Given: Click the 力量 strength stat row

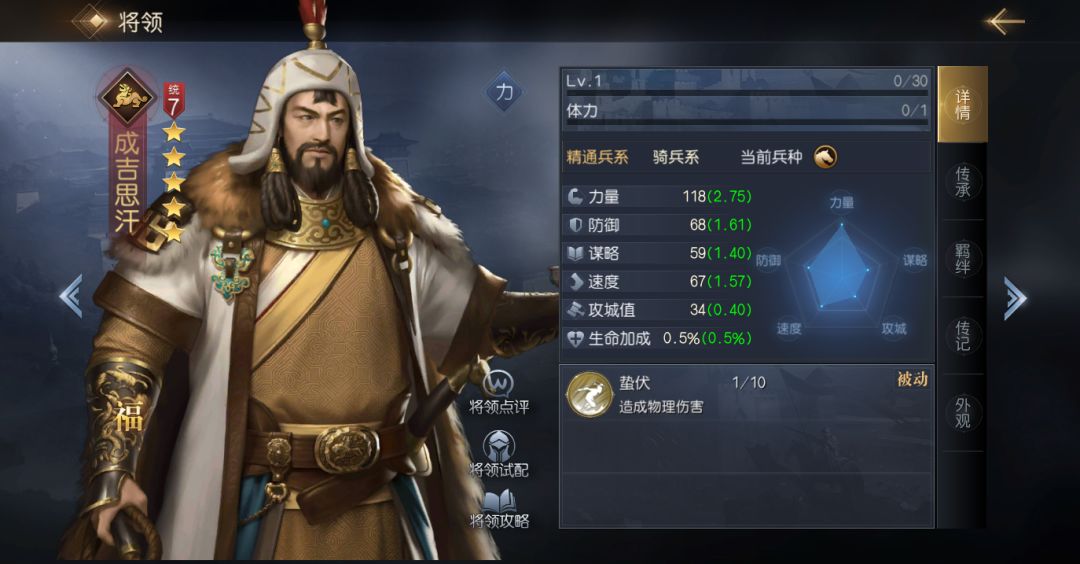Looking at the screenshot, I should coord(659,197).
